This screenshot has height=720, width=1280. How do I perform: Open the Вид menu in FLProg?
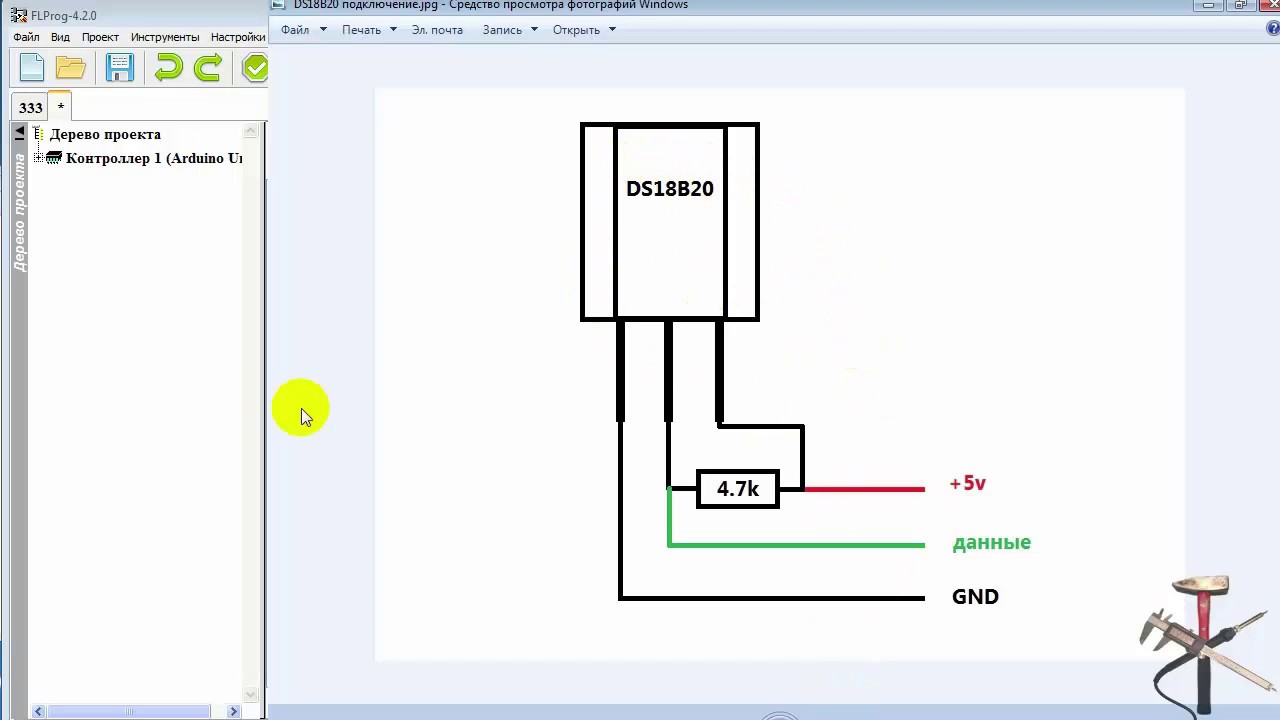coord(60,37)
